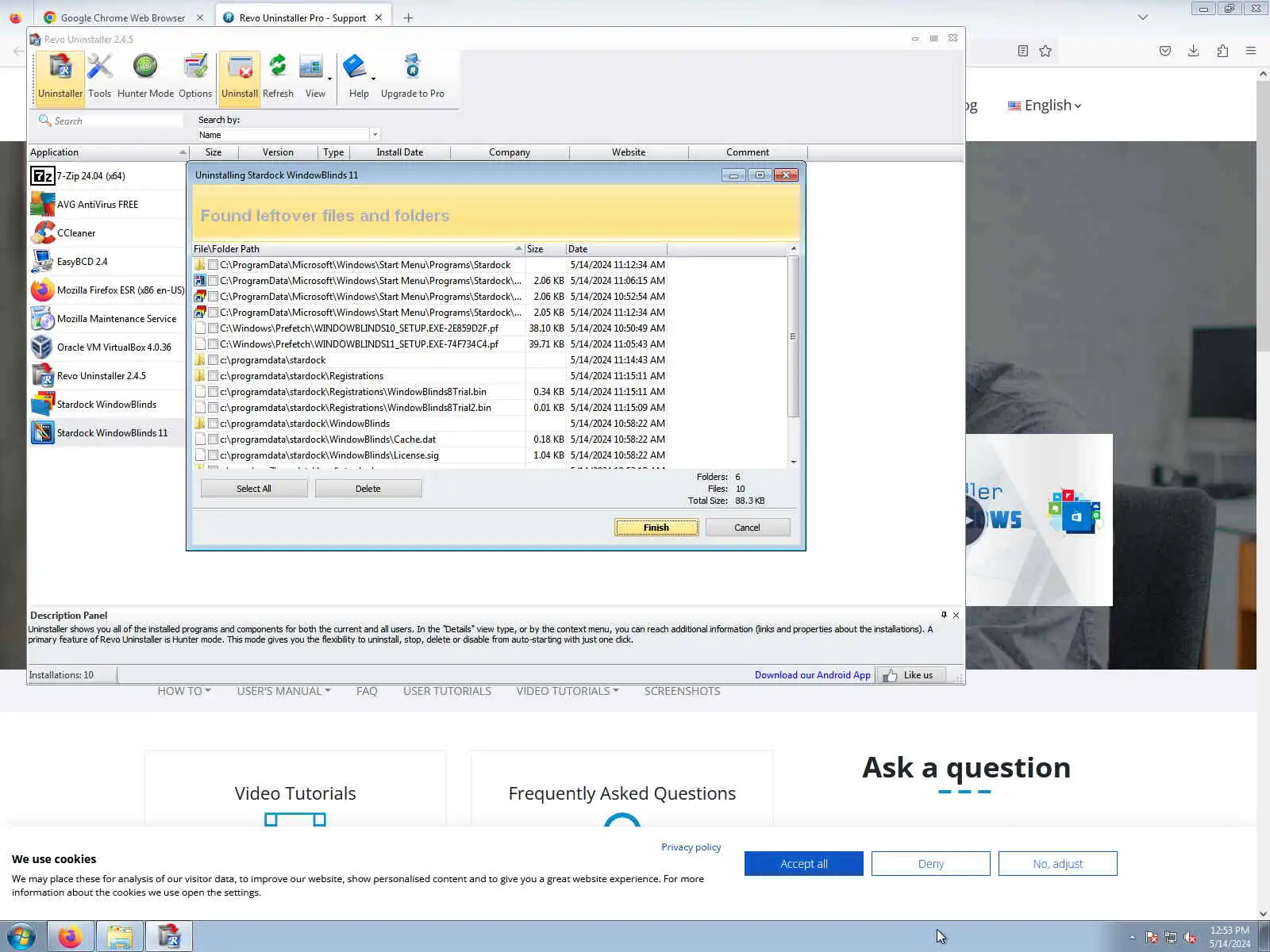Screen dimensions: 1270x952
Task: Open Firefox from the taskbar
Action: pos(70,937)
